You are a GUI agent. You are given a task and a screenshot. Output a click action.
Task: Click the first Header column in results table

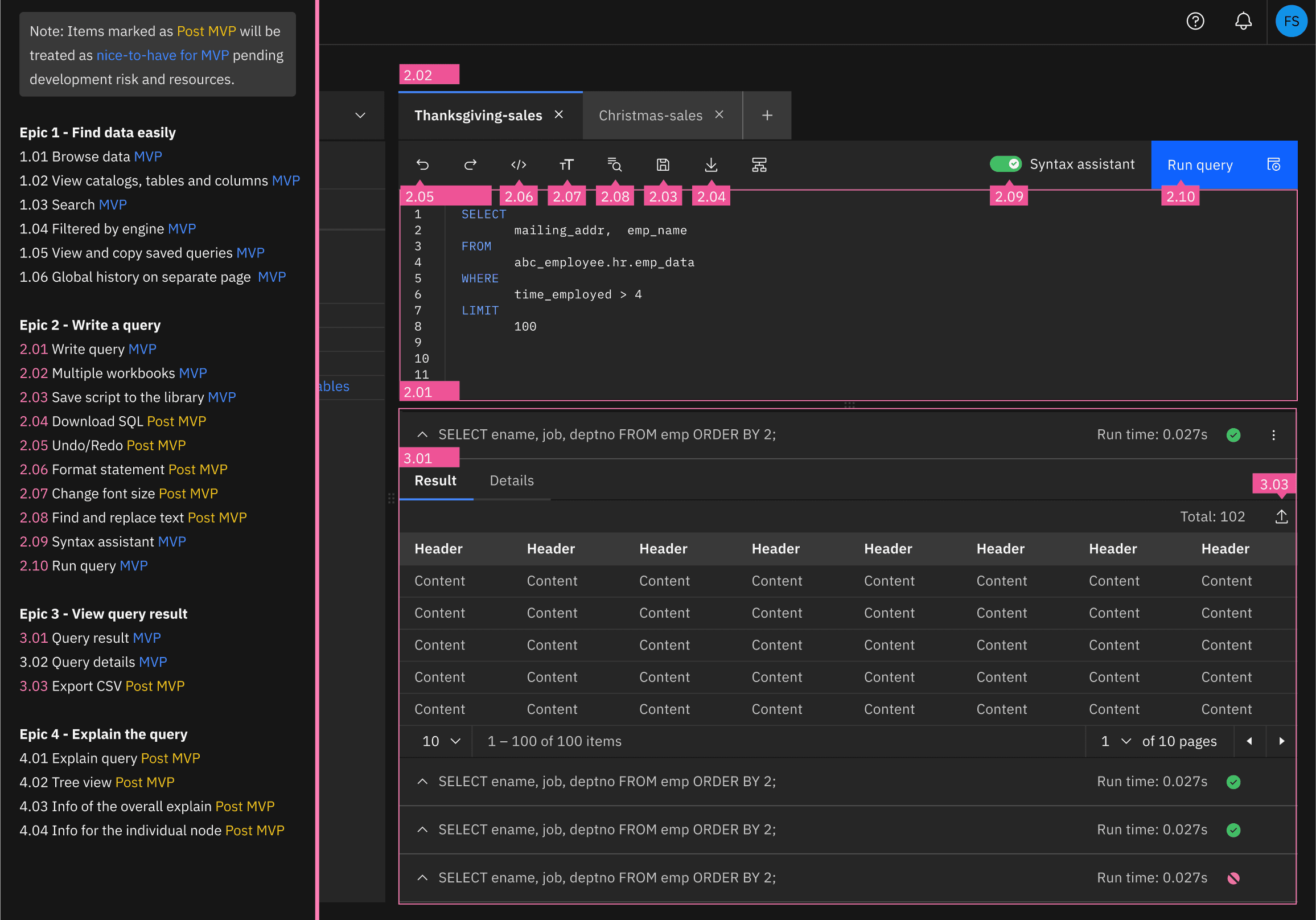point(438,549)
